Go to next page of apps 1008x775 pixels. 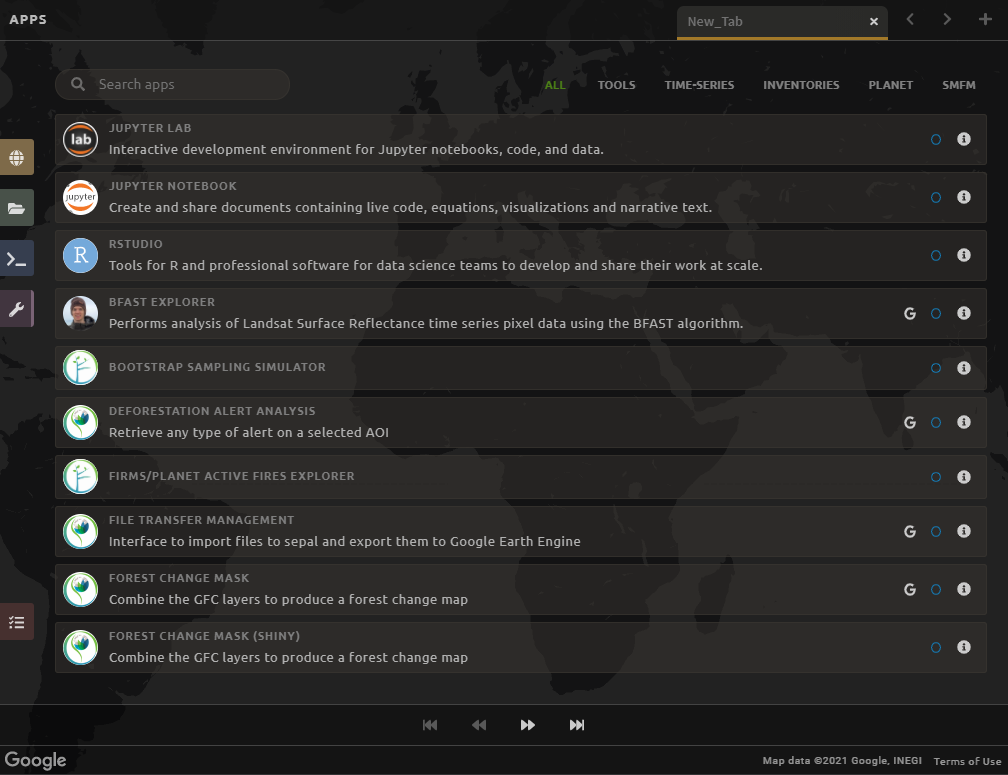528,725
